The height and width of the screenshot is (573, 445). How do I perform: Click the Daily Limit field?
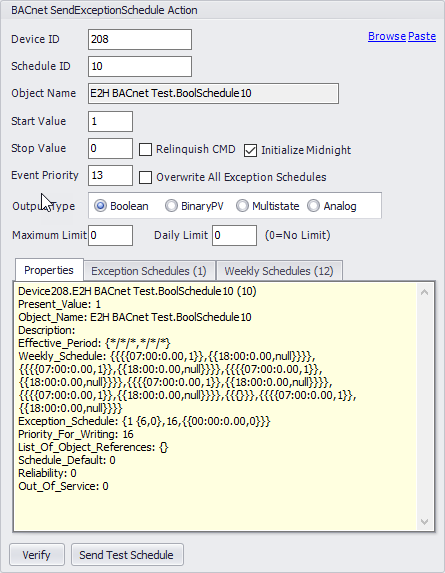point(235,235)
